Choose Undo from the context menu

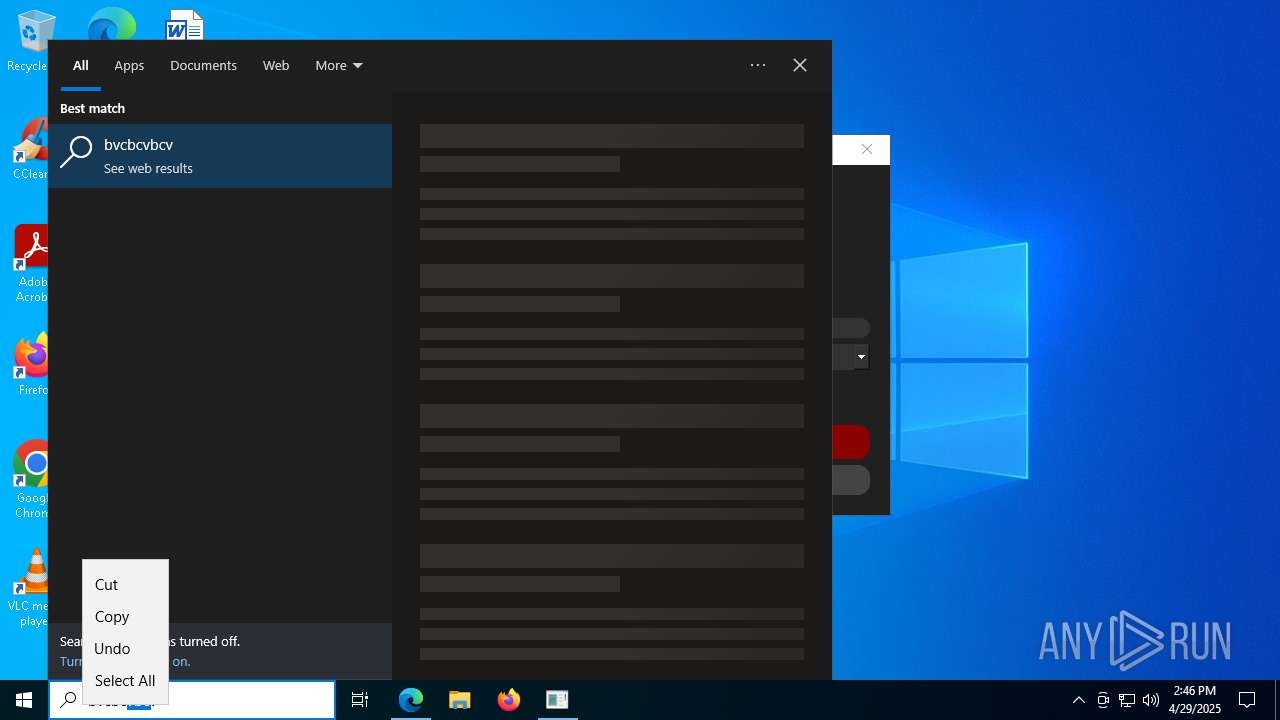tap(125, 648)
